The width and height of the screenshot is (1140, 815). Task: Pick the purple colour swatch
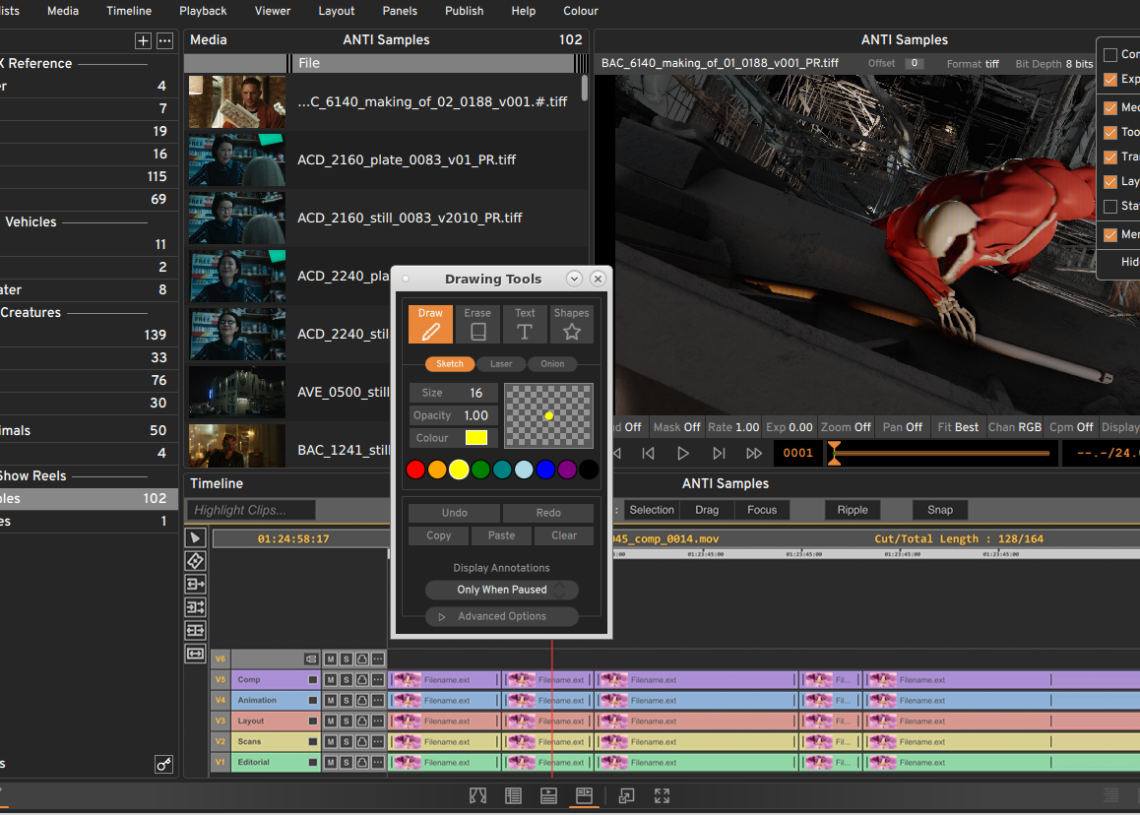[567, 470]
